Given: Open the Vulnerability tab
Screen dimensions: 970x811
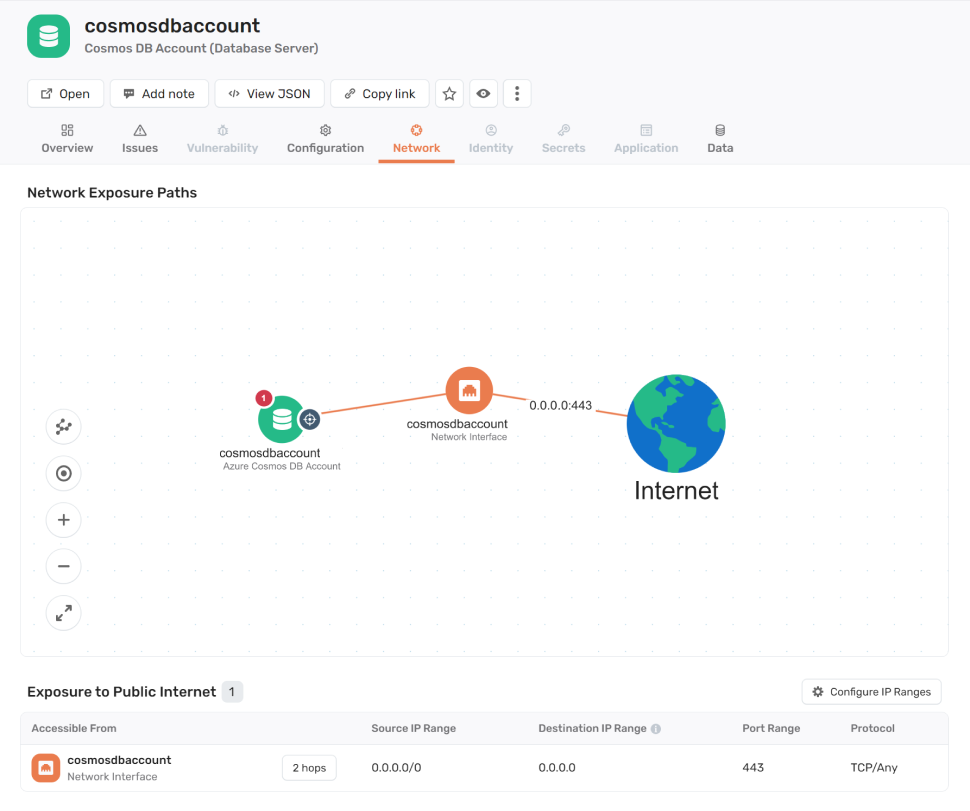Looking at the screenshot, I should pyautogui.click(x=223, y=139).
